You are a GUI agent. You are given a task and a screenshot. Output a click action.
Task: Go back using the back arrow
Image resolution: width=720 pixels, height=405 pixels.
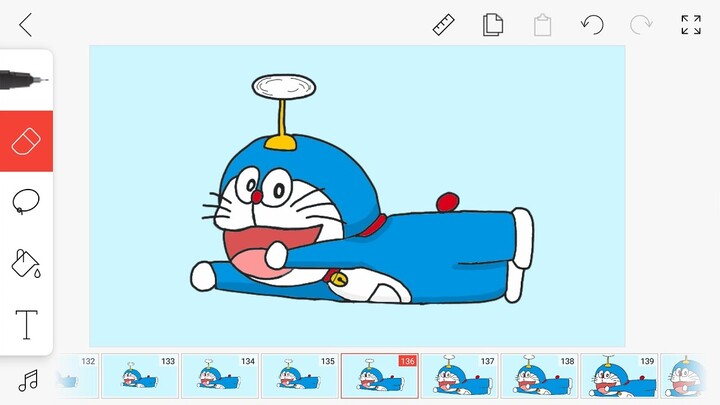click(26, 25)
